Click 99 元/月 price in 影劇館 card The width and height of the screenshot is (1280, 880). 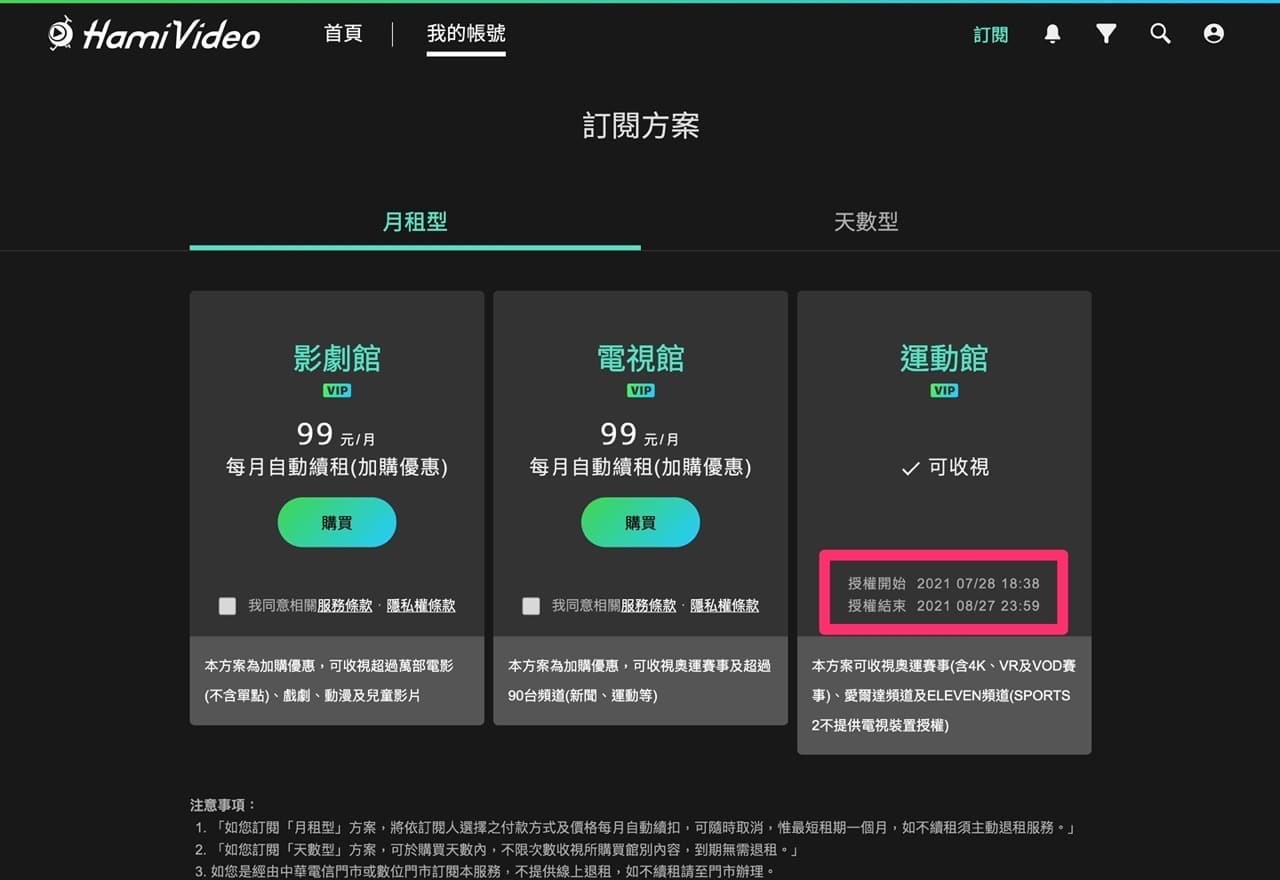337,434
